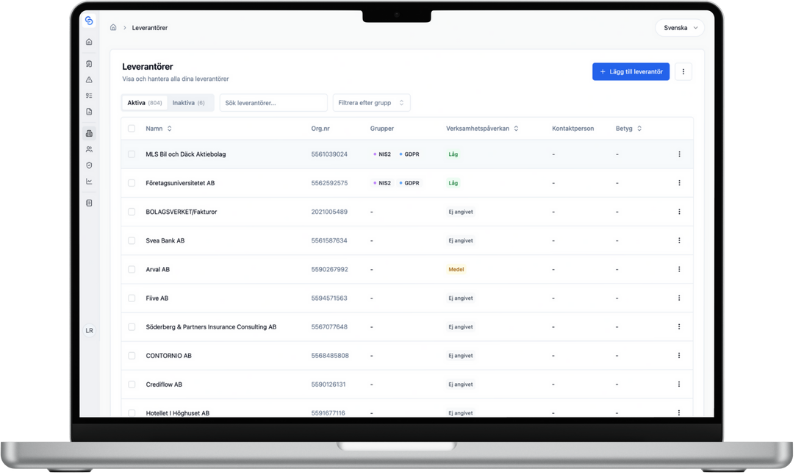This screenshot has width=794, height=473.
Task: Open the Svea Bank AB supplier
Action: pyautogui.click(x=165, y=241)
